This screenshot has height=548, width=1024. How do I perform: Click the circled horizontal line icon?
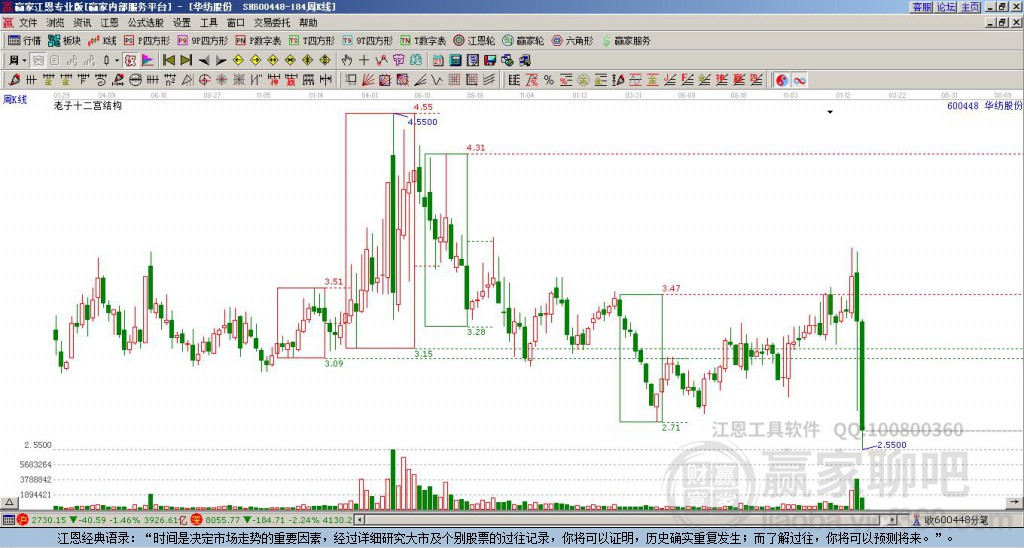pyautogui.click(x=135, y=80)
